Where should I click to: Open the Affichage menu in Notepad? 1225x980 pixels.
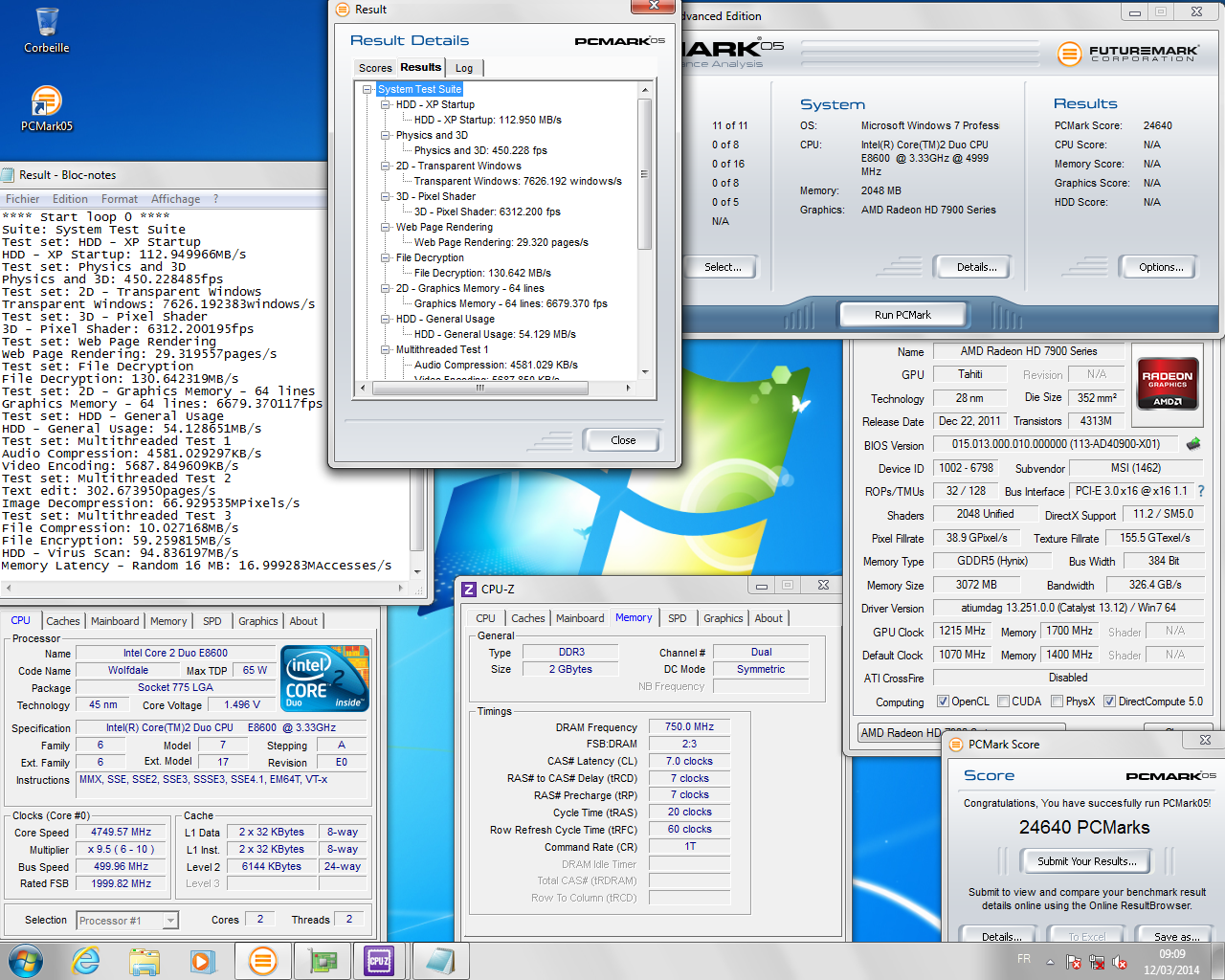(x=176, y=199)
